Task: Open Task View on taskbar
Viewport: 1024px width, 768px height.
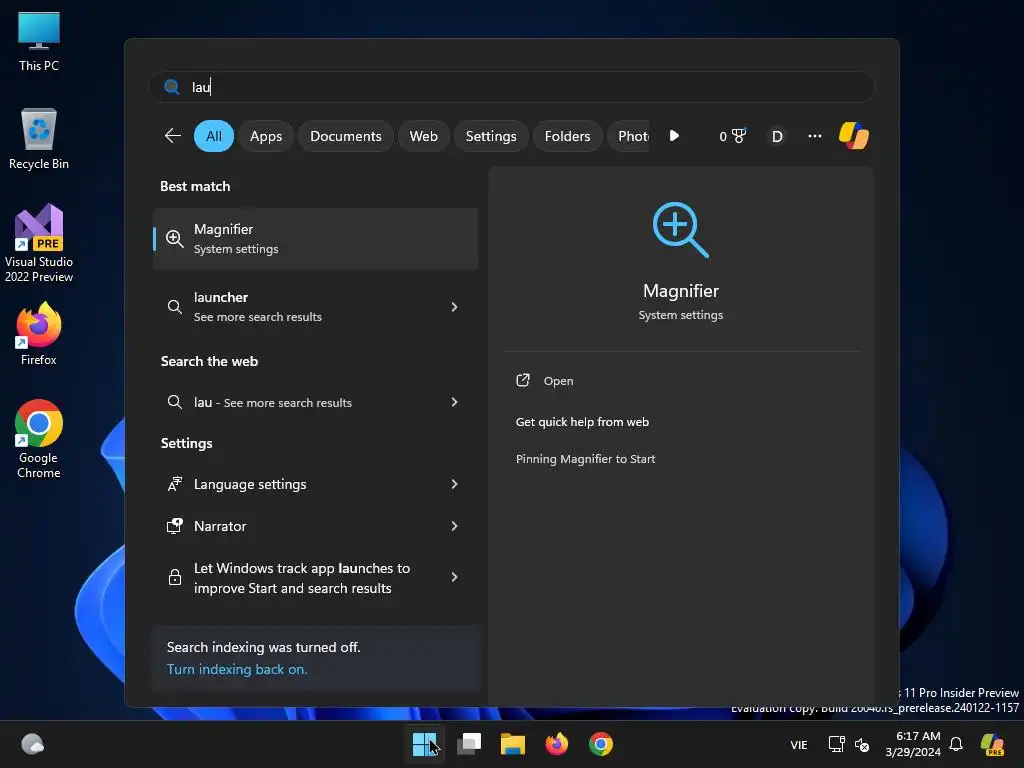Action: coord(469,744)
